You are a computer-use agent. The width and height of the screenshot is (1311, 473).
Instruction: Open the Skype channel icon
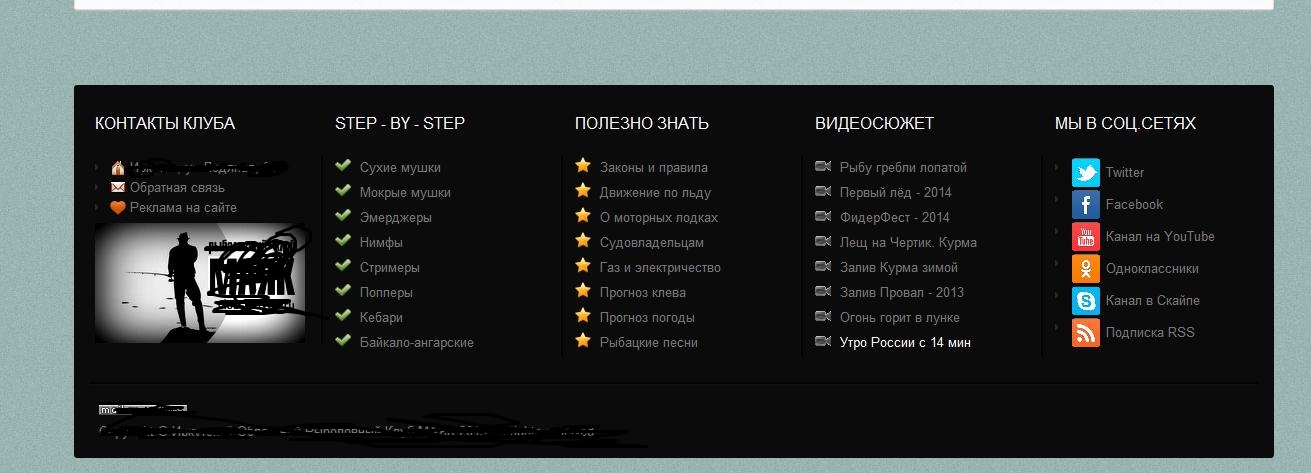(x=1086, y=301)
